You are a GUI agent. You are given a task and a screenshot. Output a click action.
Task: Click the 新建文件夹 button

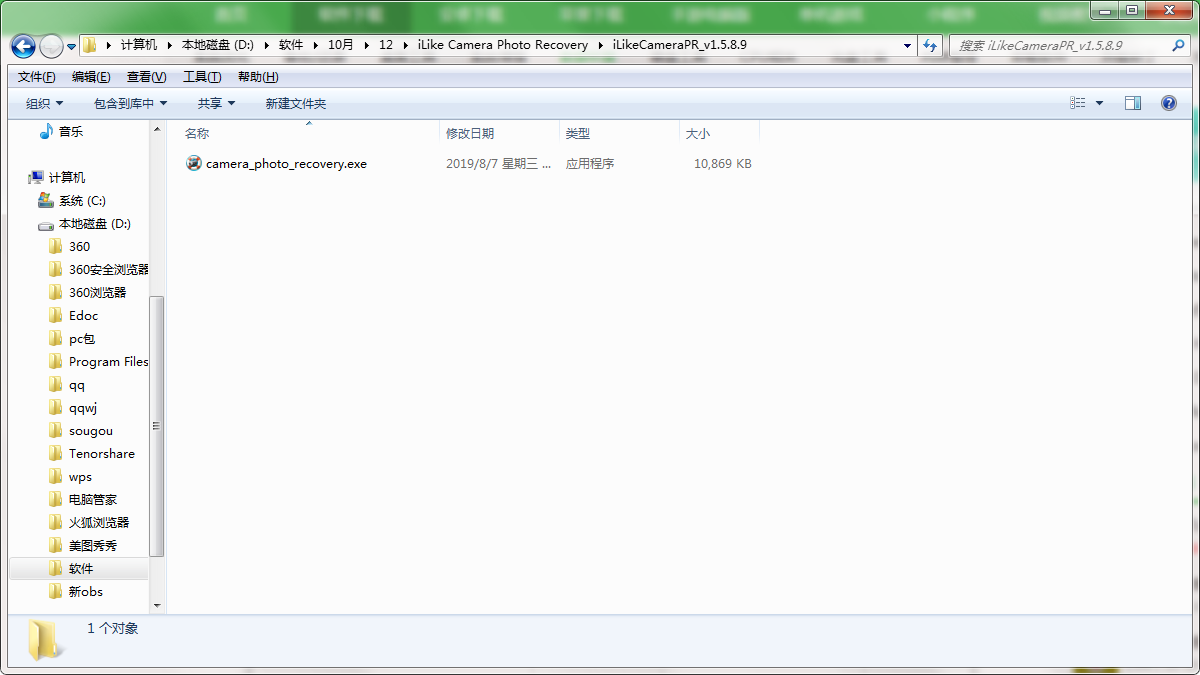coord(295,103)
